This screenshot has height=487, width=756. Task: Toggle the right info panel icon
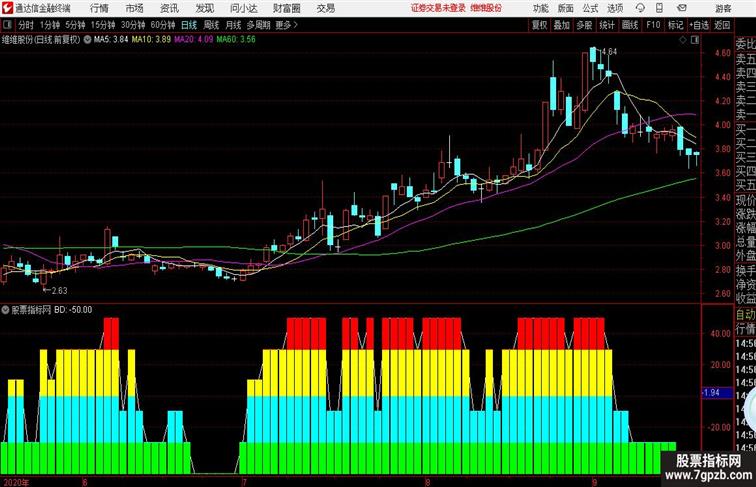click(695, 40)
